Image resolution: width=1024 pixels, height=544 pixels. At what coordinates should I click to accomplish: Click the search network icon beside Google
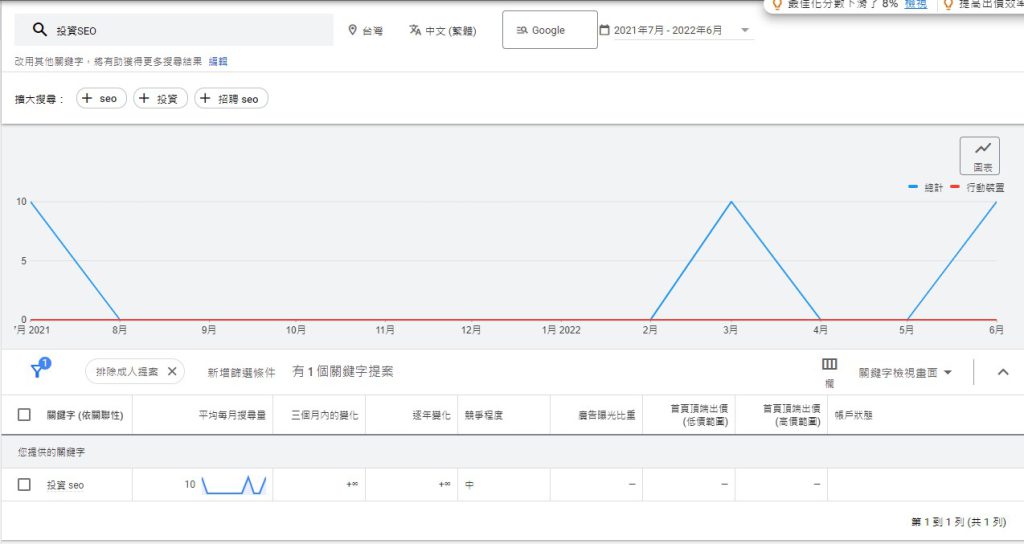click(522, 30)
